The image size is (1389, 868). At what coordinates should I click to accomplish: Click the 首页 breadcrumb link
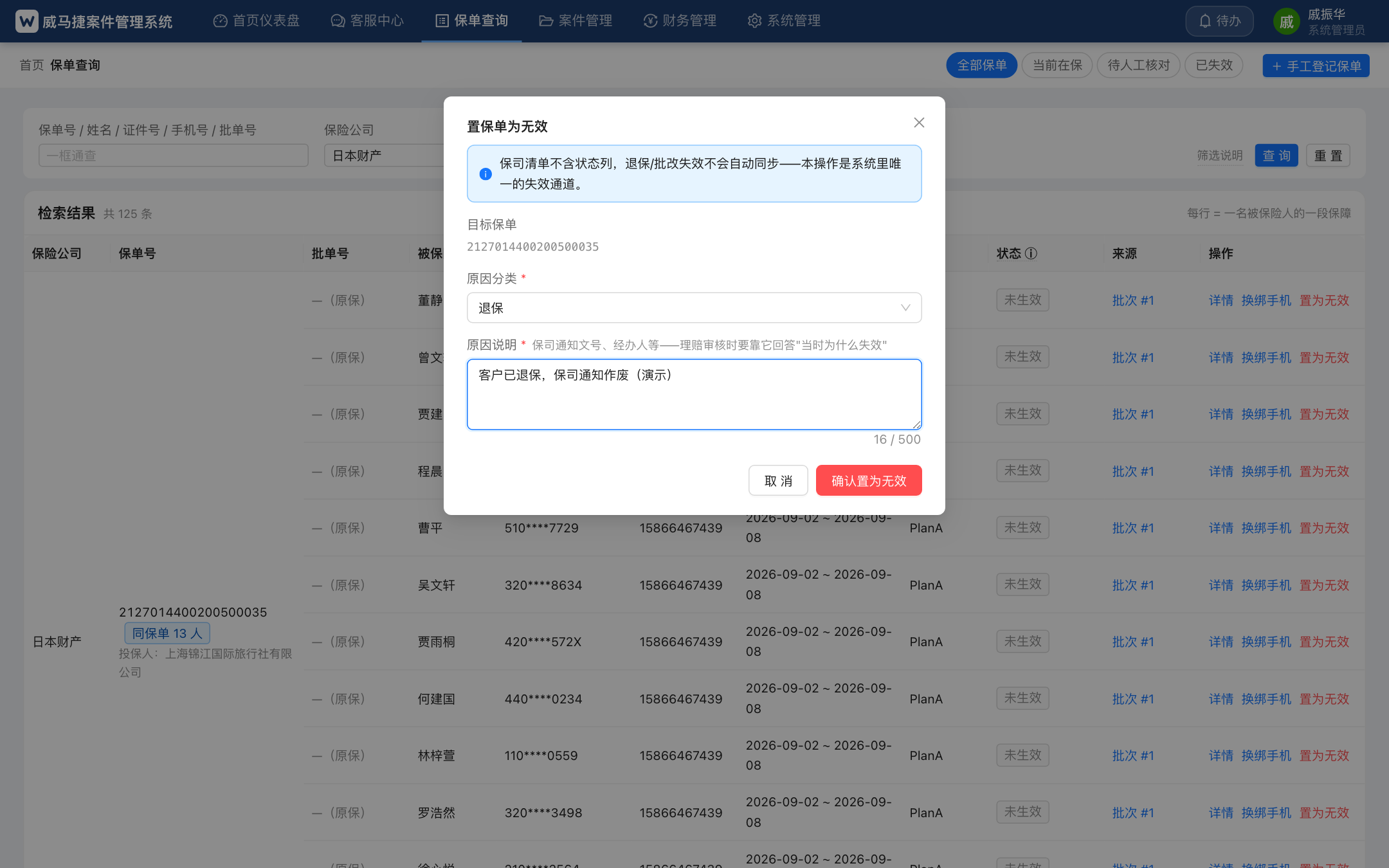(x=32, y=65)
